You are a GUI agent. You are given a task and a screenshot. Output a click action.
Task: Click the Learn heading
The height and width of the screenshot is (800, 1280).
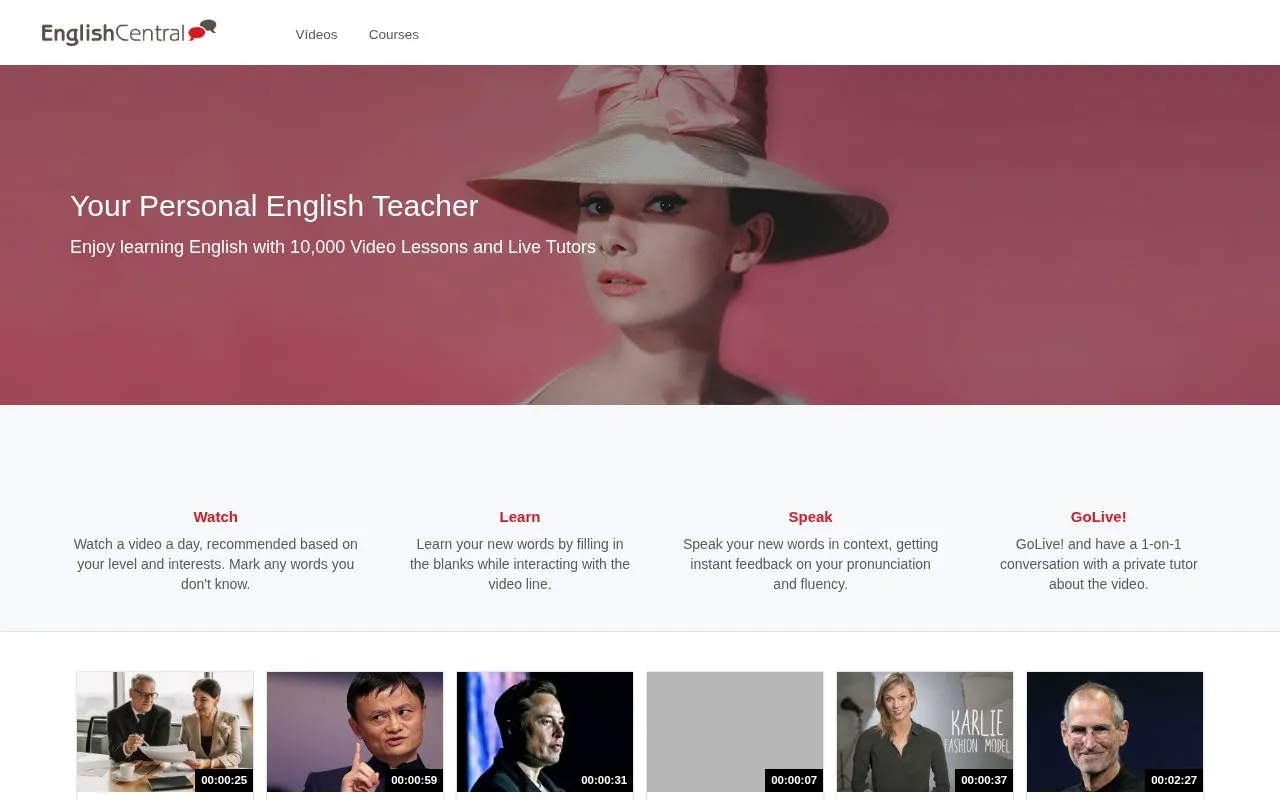pos(520,517)
